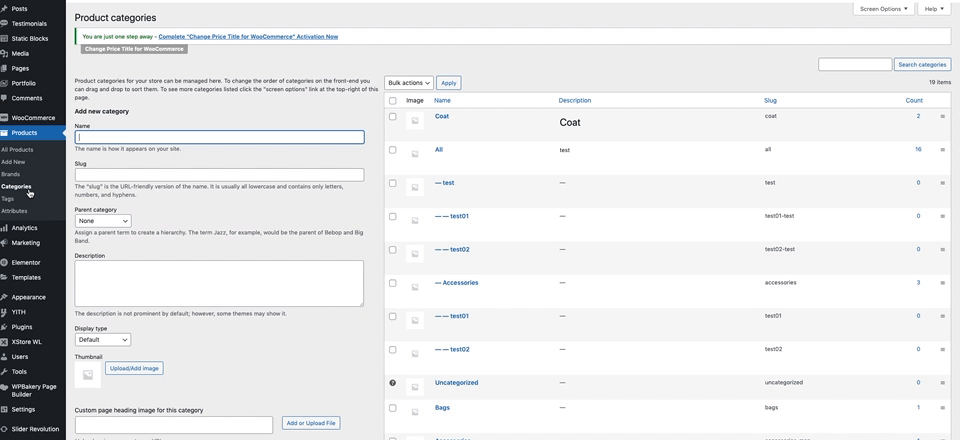The height and width of the screenshot is (440, 960).
Task: Select the Bags category checkbox
Action: coord(392,408)
